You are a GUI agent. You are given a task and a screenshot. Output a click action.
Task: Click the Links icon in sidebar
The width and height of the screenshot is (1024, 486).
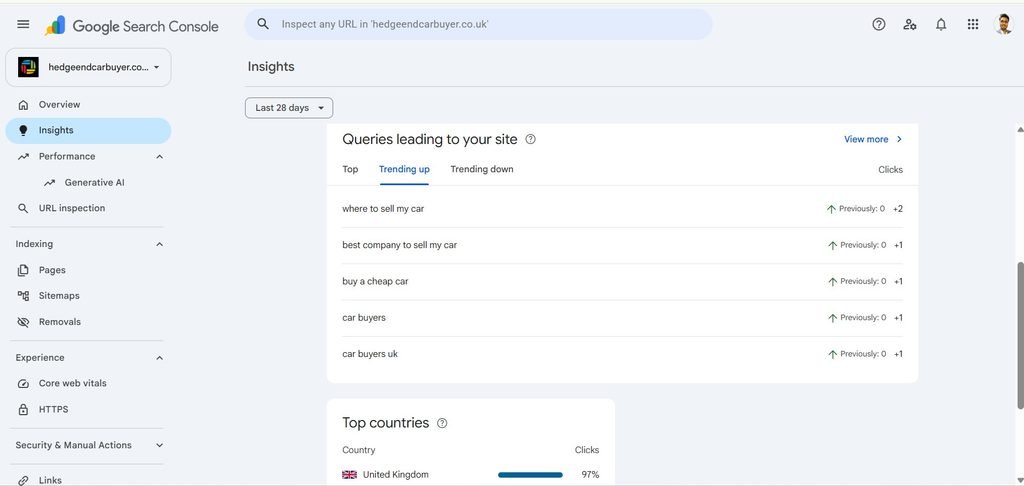[x=24, y=480]
